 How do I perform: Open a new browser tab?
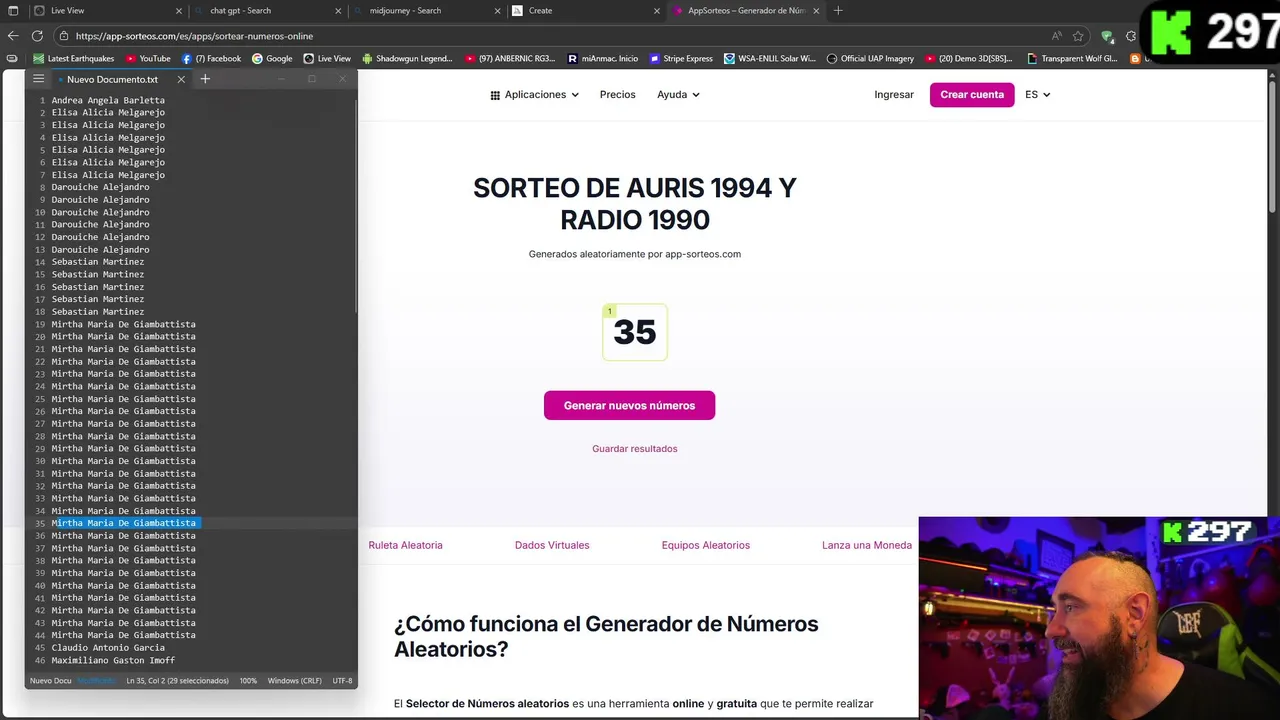[x=838, y=11]
